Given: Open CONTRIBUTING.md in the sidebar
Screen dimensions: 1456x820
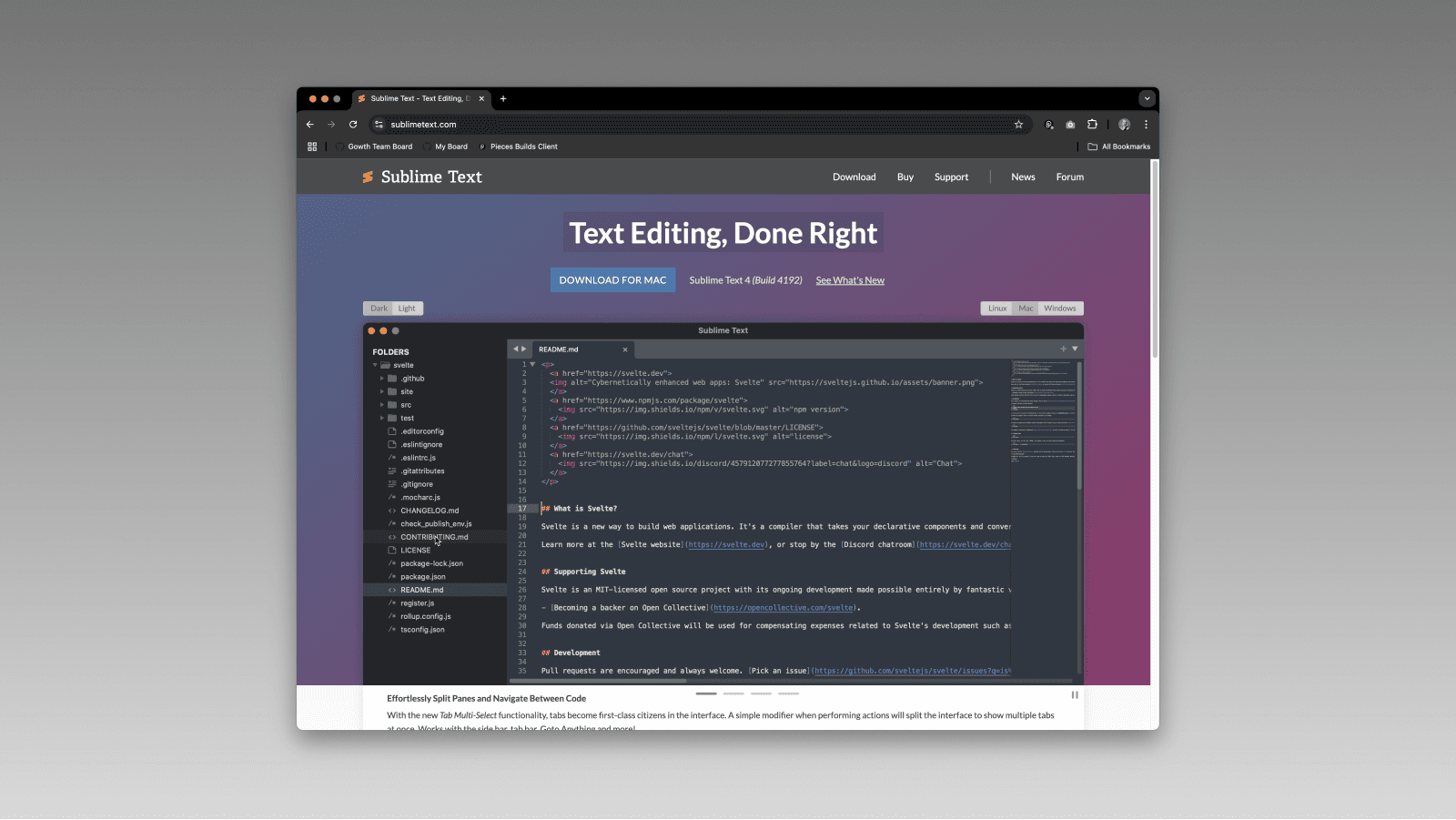Looking at the screenshot, I should pos(434,537).
